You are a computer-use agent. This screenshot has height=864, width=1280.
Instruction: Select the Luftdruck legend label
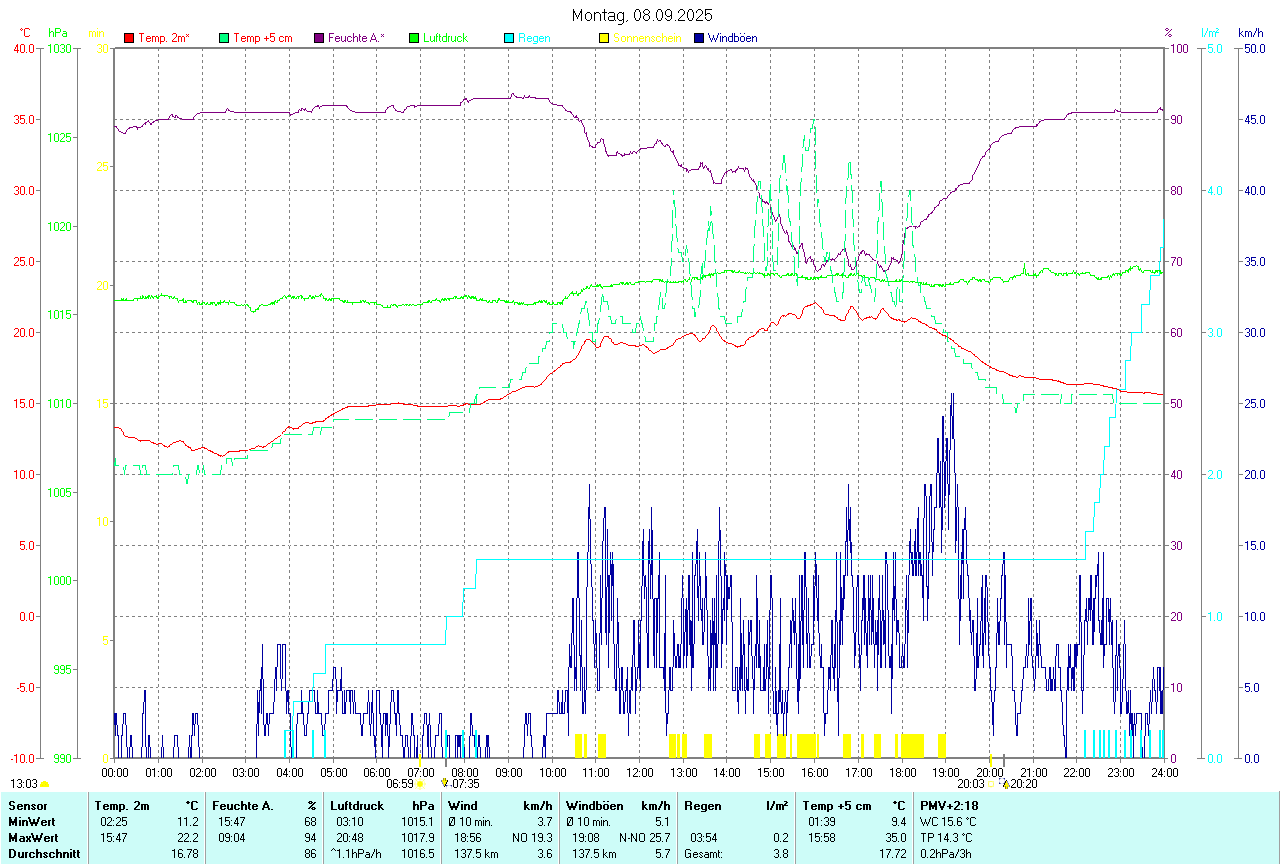(x=445, y=38)
